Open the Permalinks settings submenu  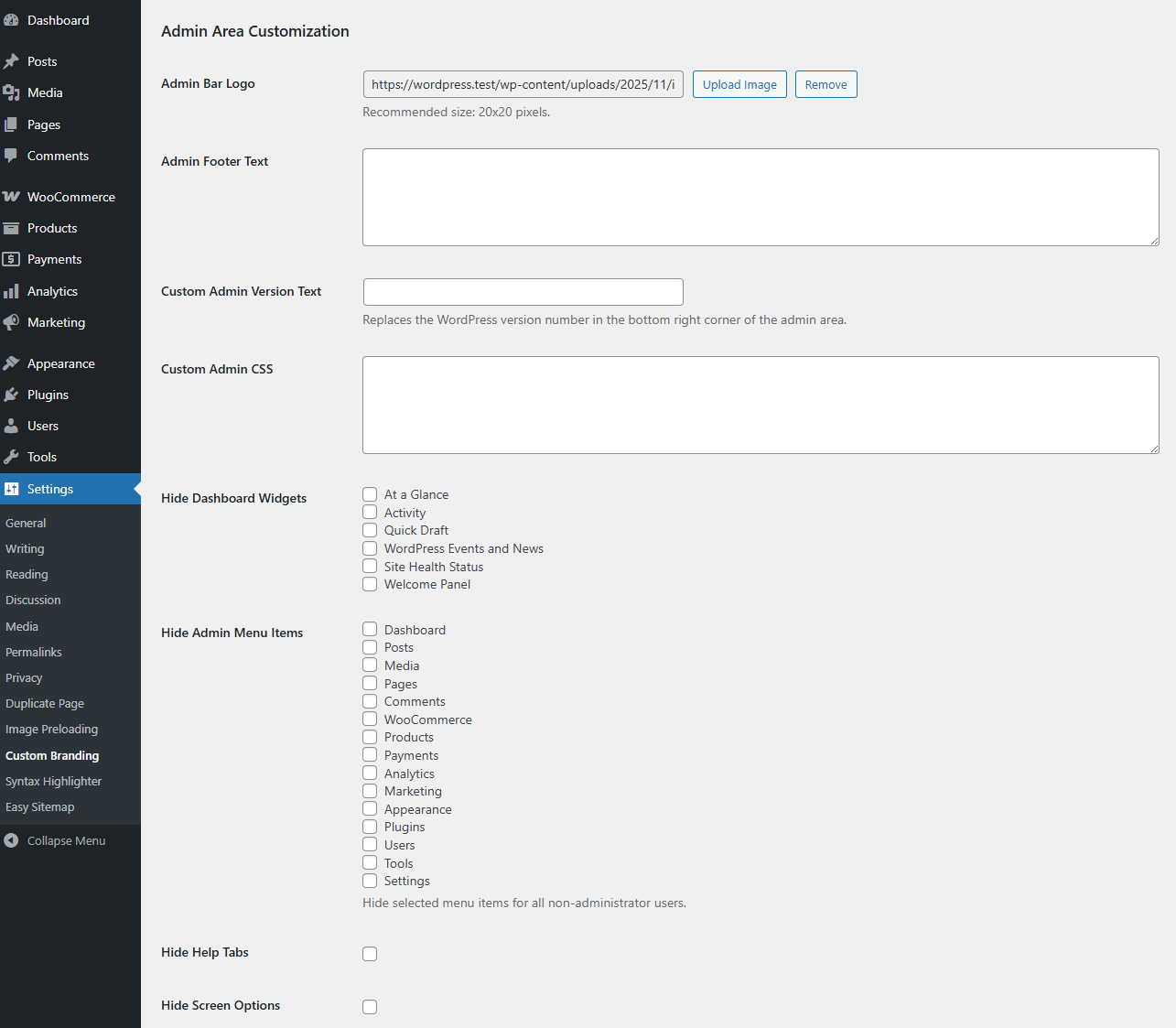click(x=34, y=652)
